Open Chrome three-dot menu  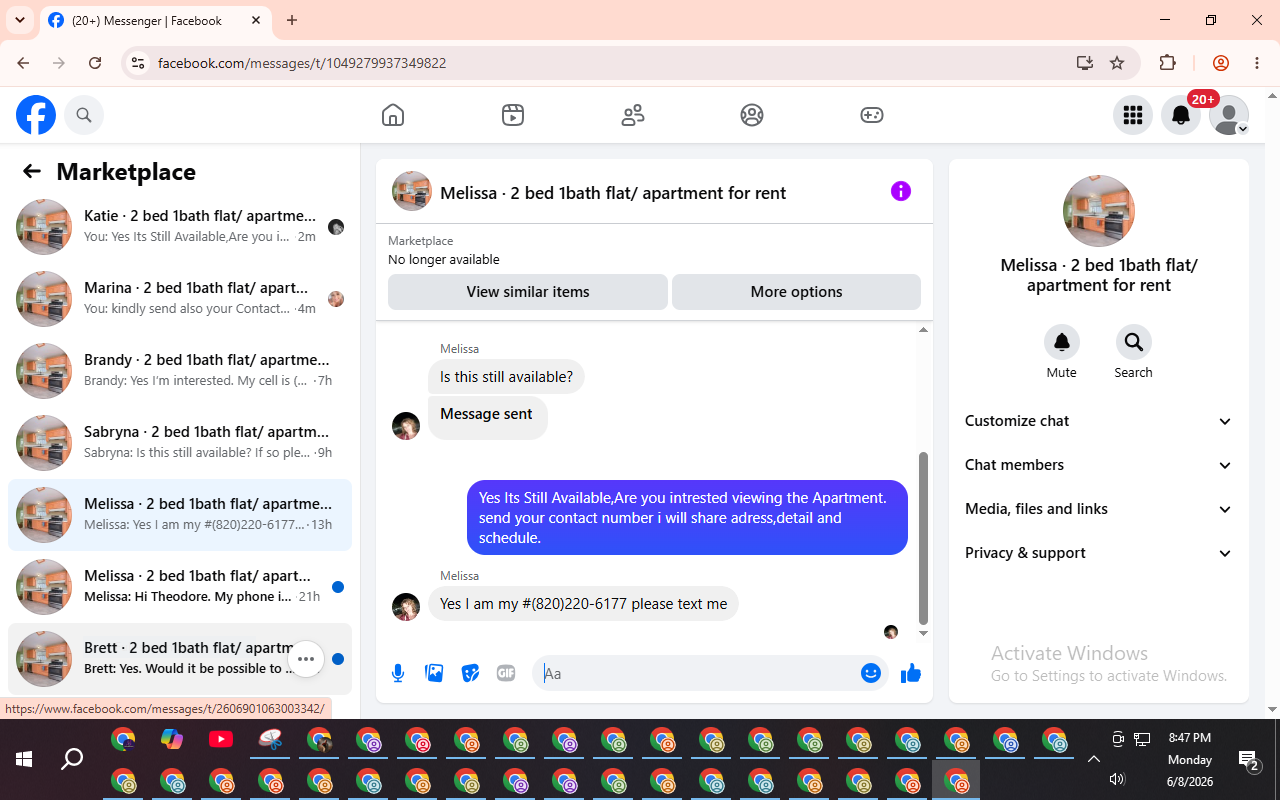coord(1257,63)
